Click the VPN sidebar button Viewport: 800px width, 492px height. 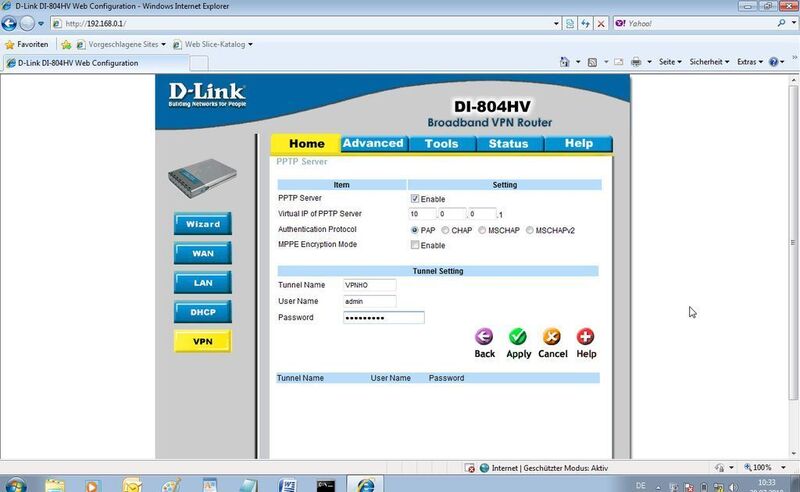coord(203,341)
